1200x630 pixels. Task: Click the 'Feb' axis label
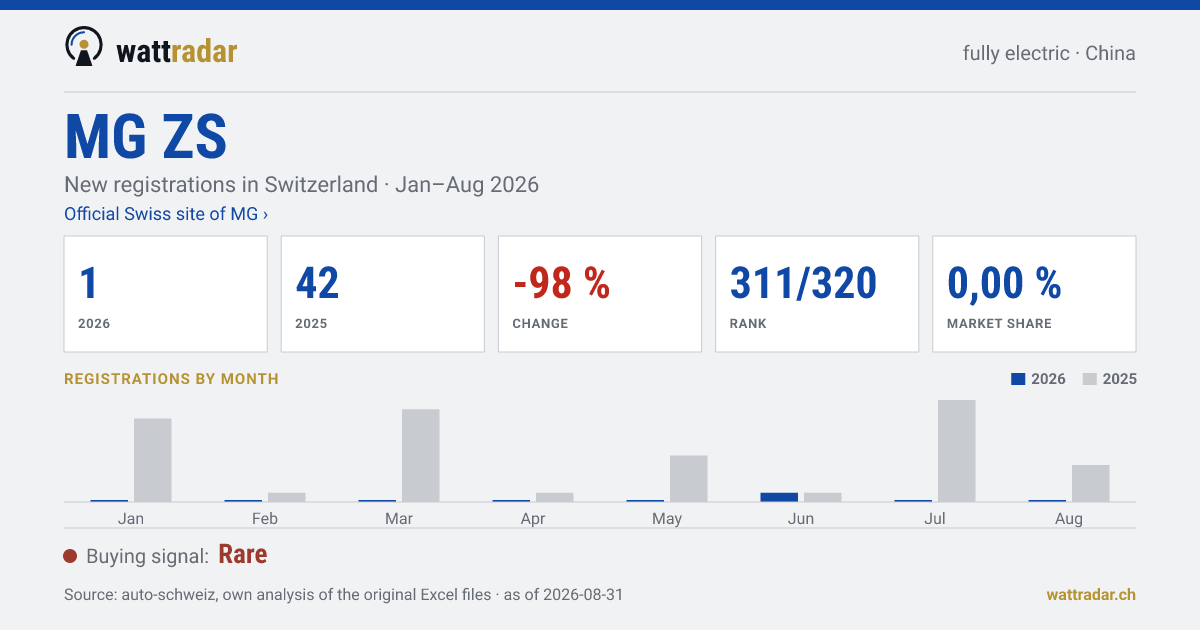[265, 518]
